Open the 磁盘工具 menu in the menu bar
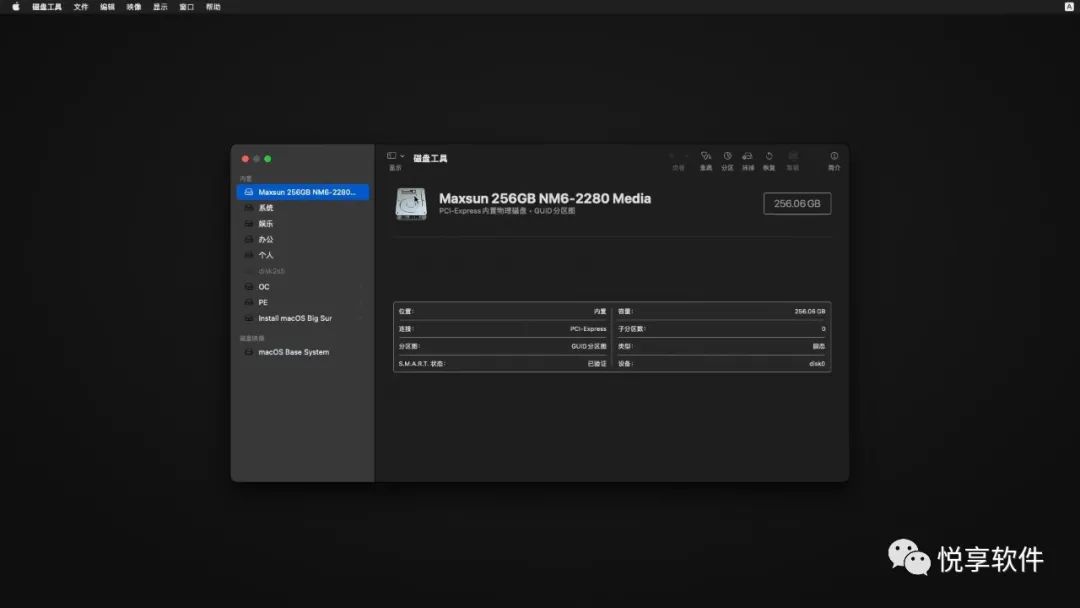The image size is (1080, 608). pyautogui.click(x=47, y=7)
